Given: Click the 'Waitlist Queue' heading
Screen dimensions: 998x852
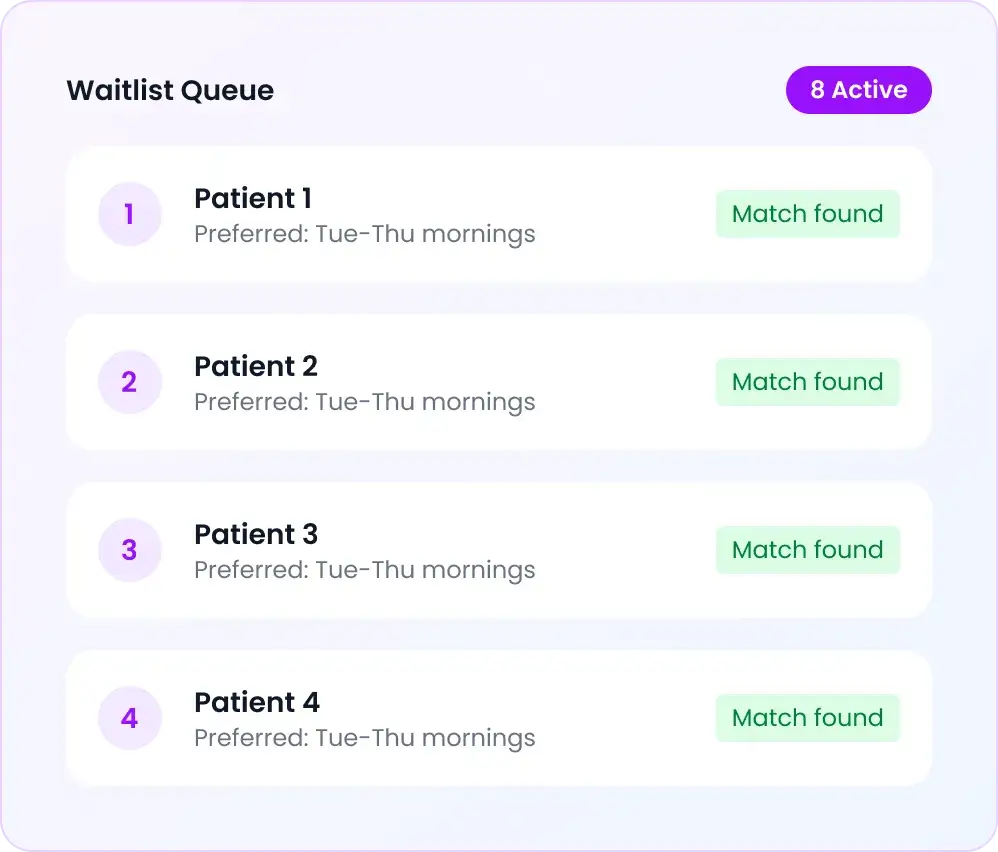Looking at the screenshot, I should 169,90.
